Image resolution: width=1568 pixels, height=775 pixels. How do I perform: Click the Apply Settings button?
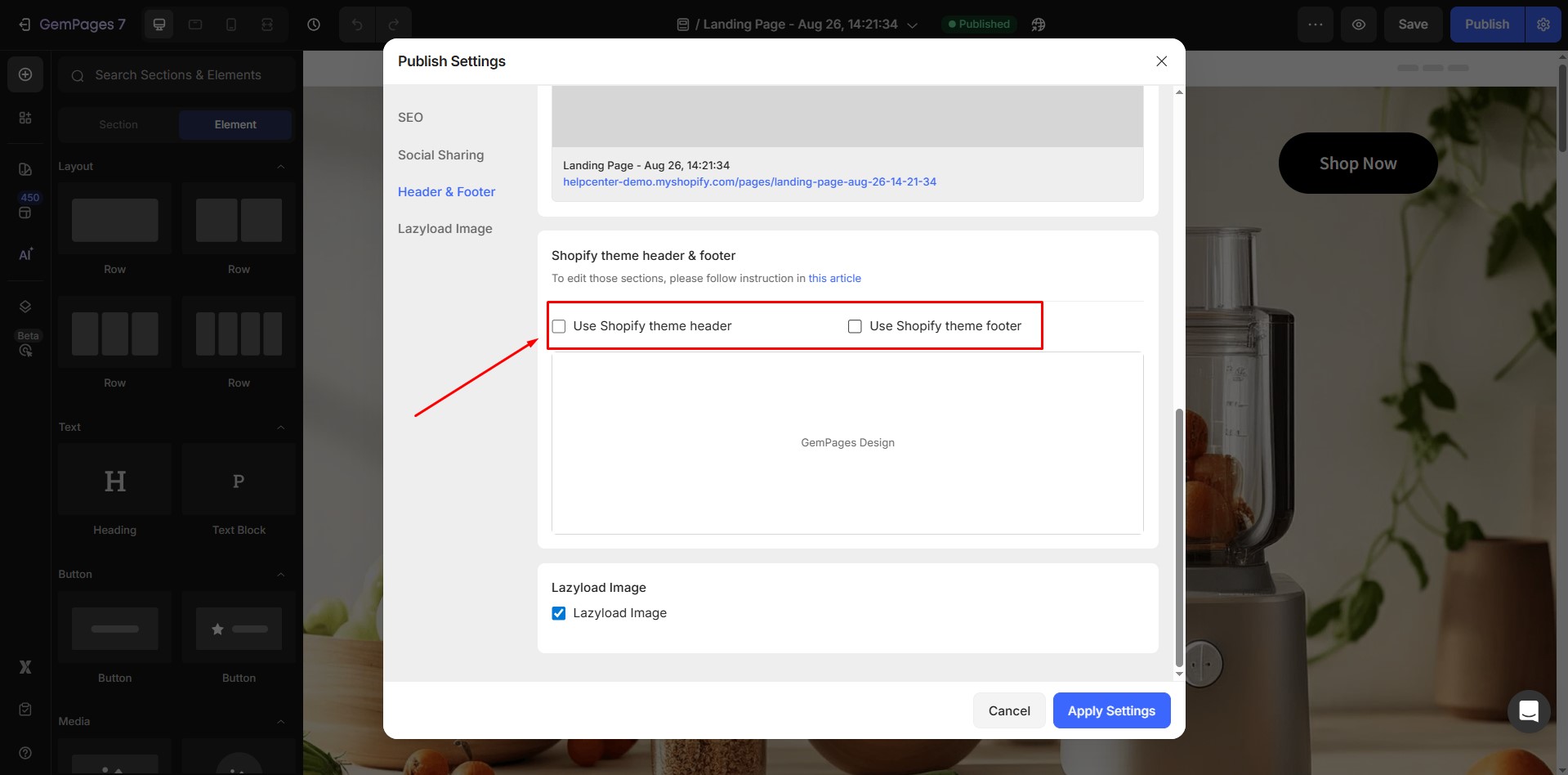point(1111,710)
